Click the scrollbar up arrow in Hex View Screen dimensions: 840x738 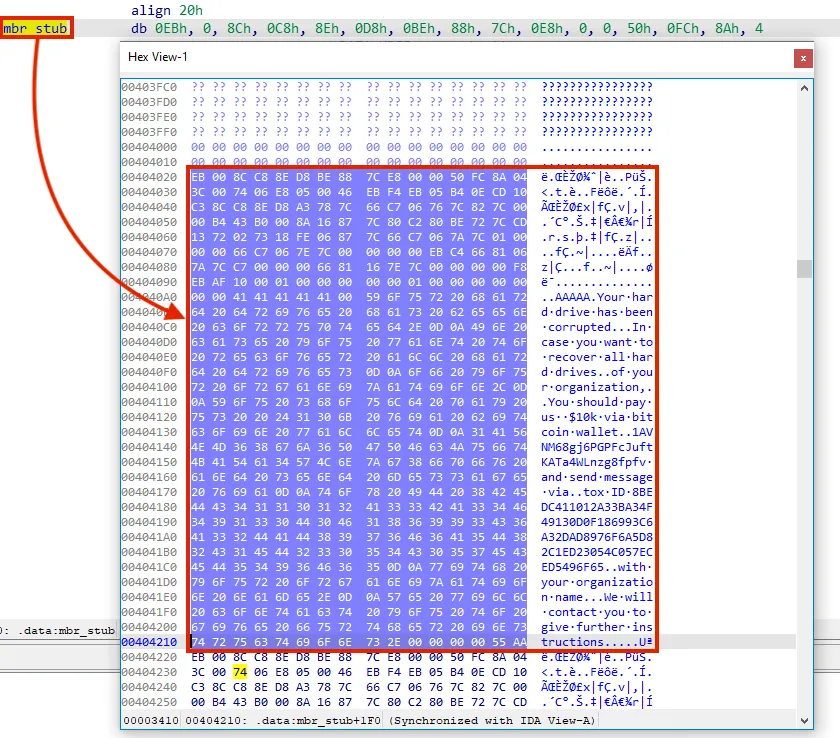click(804, 88)
